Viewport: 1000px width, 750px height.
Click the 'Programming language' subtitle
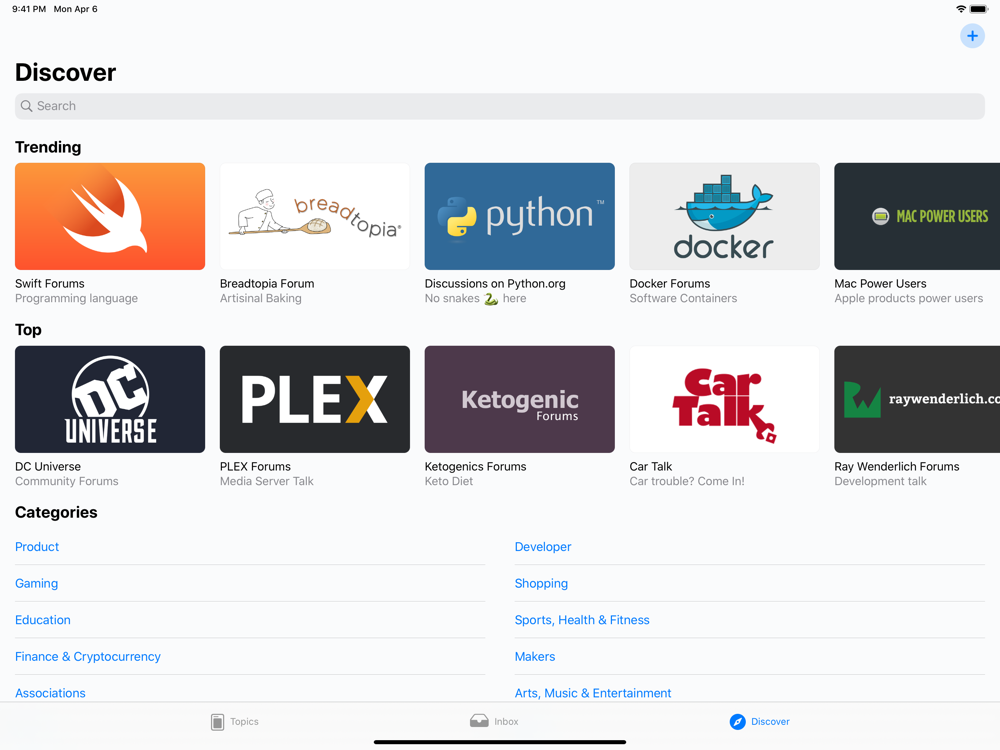pos(77,298)
